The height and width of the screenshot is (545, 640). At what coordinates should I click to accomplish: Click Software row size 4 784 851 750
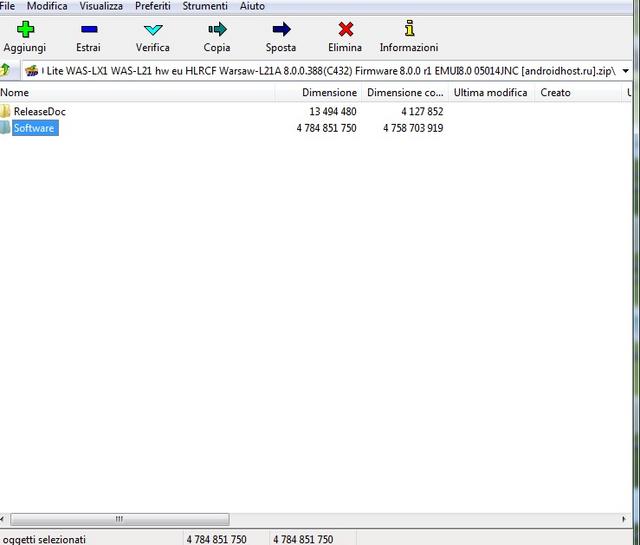point(327,128)
